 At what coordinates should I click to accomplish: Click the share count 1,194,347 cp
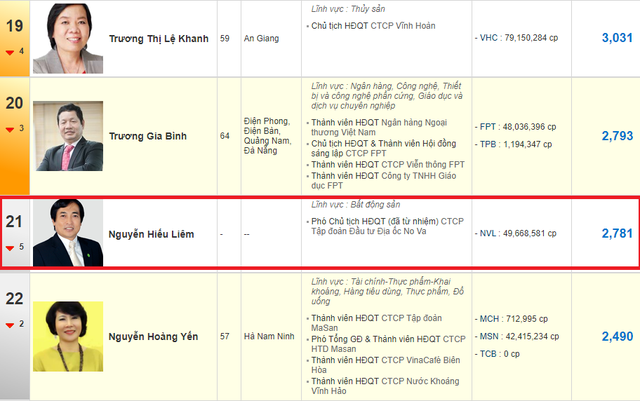point(527,144)
